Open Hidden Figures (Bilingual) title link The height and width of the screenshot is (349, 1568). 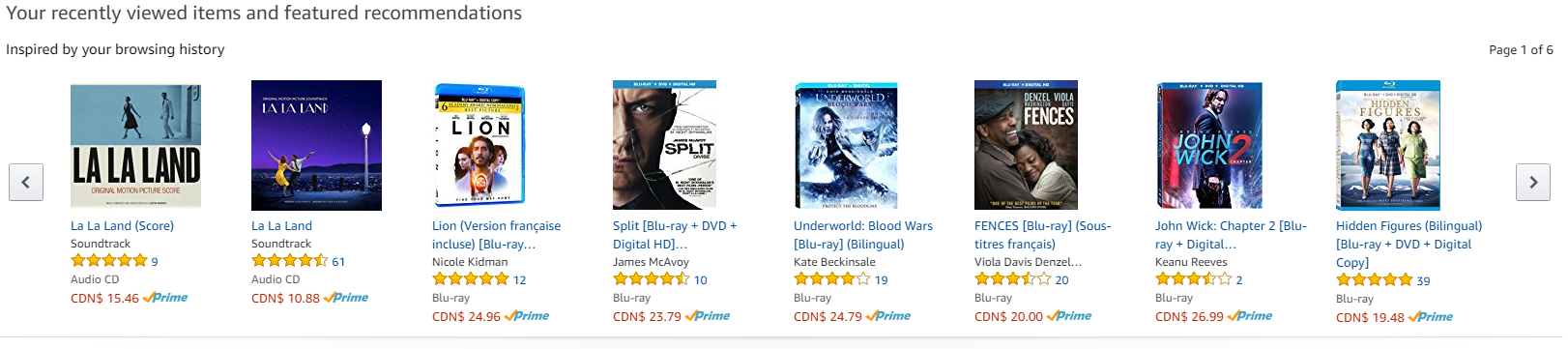1408,244
